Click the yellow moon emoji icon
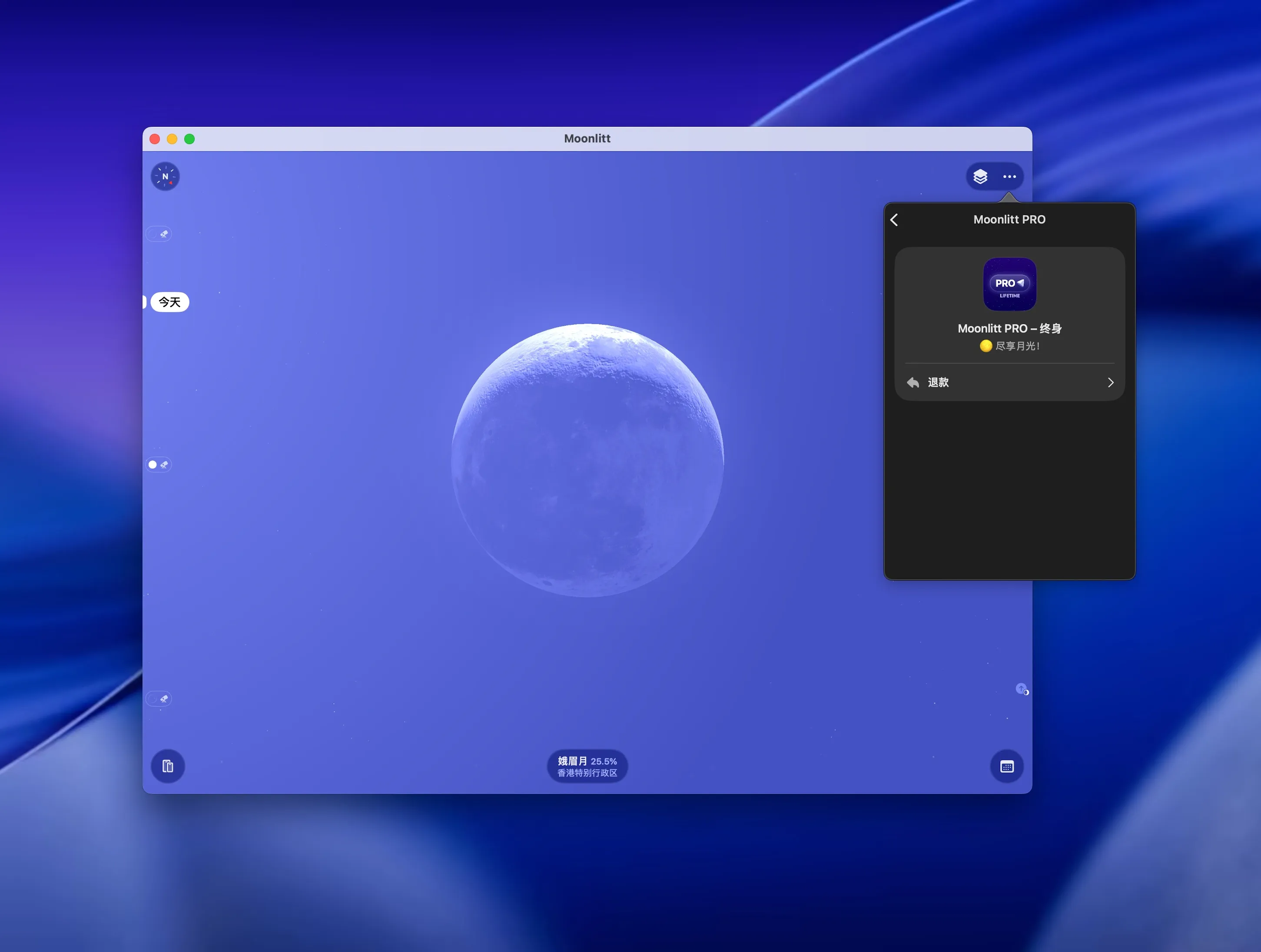1261x952 pixels. pyautogui.click(x=986, y=346)
